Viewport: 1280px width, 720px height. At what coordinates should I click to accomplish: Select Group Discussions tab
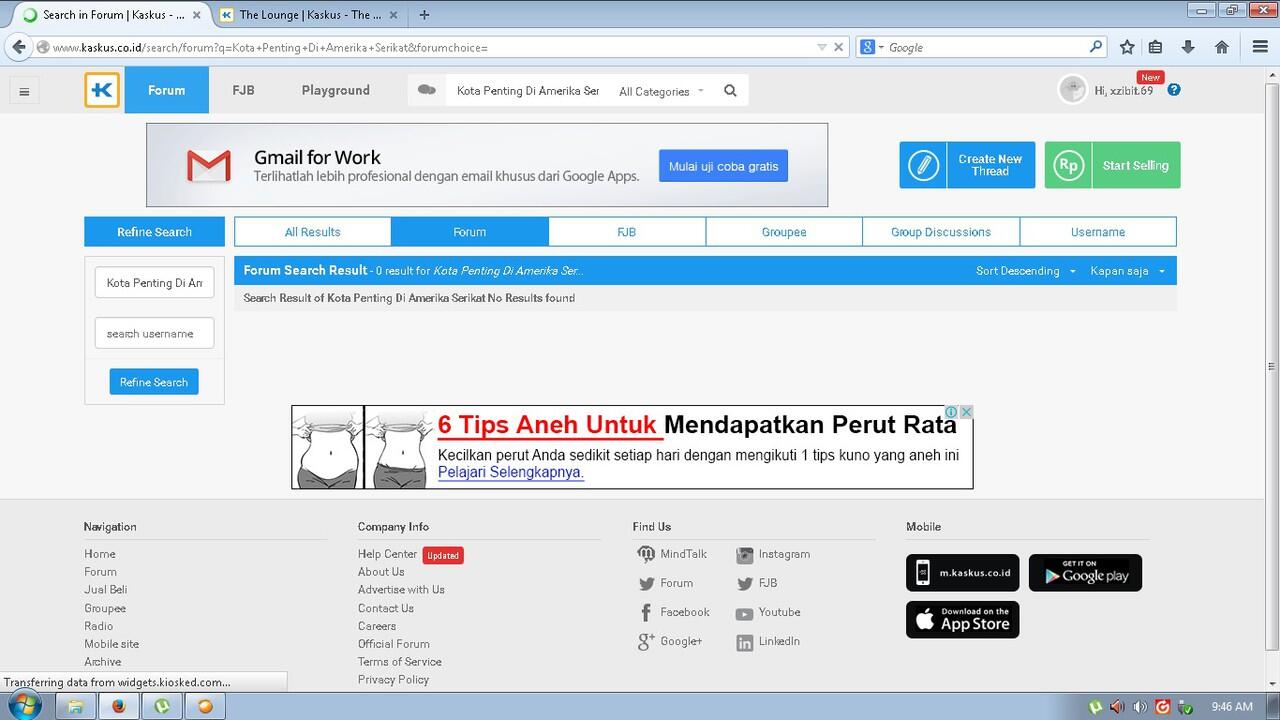pyautogui.click(x=941, y=232)
